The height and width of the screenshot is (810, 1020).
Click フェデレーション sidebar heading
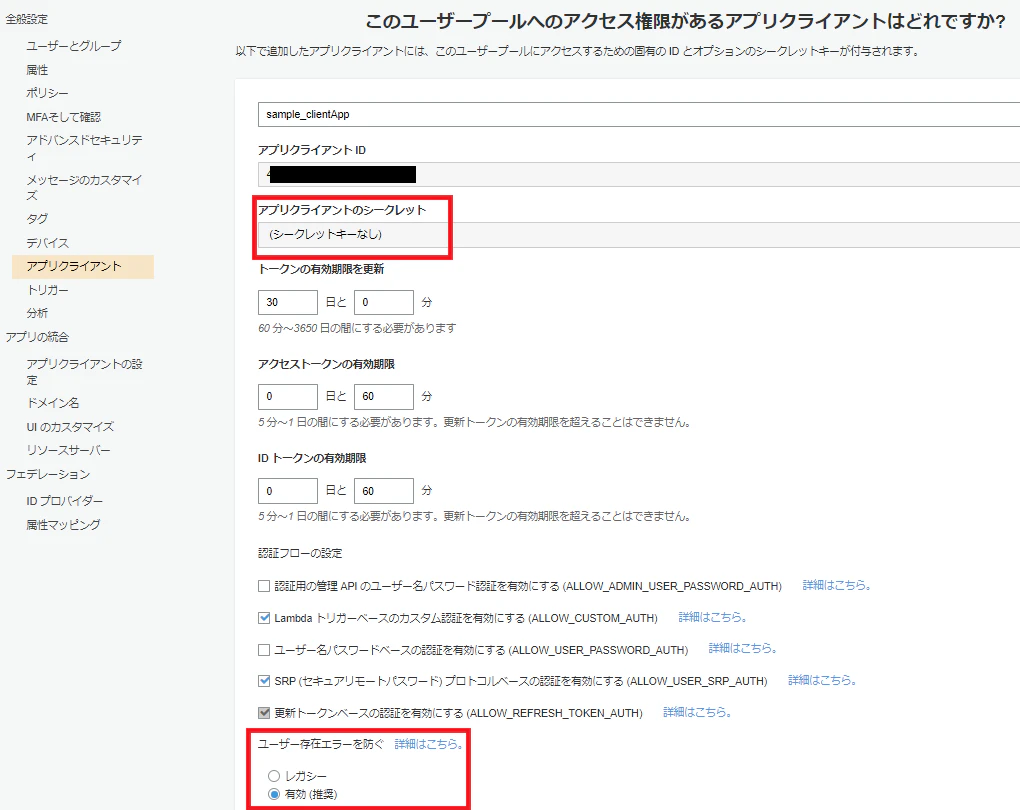(47, 474)
